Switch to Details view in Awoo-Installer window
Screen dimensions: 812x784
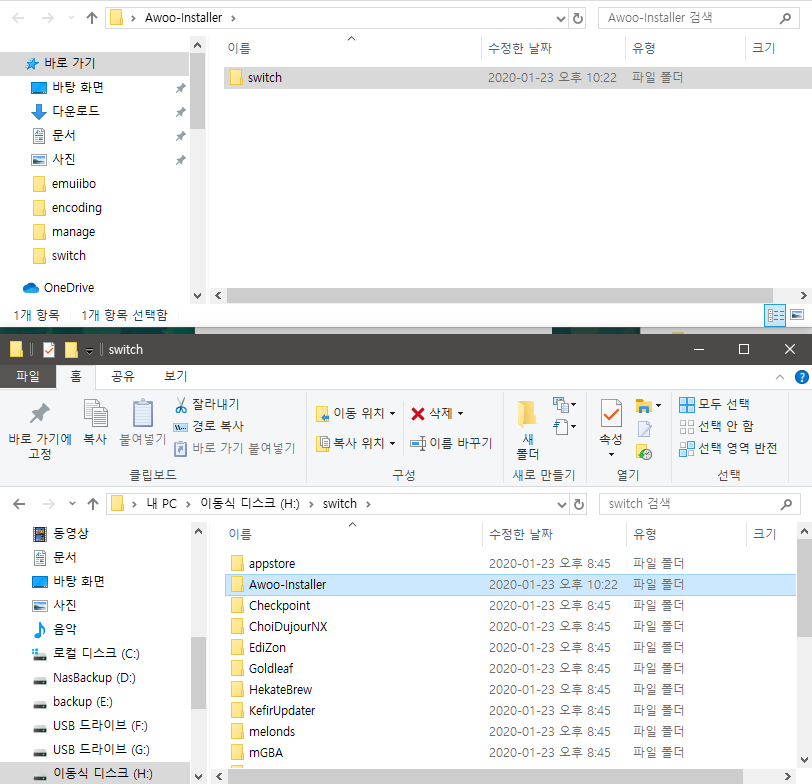tap(775, 315)
